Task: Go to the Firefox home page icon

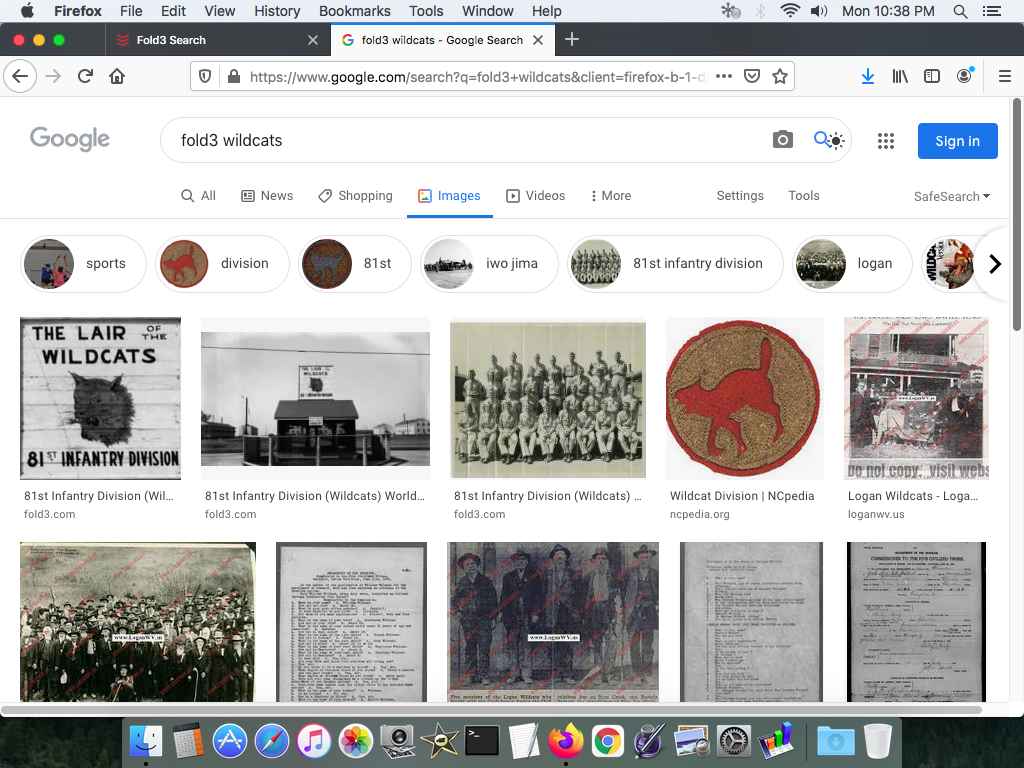Action: (x=117, y=76)
